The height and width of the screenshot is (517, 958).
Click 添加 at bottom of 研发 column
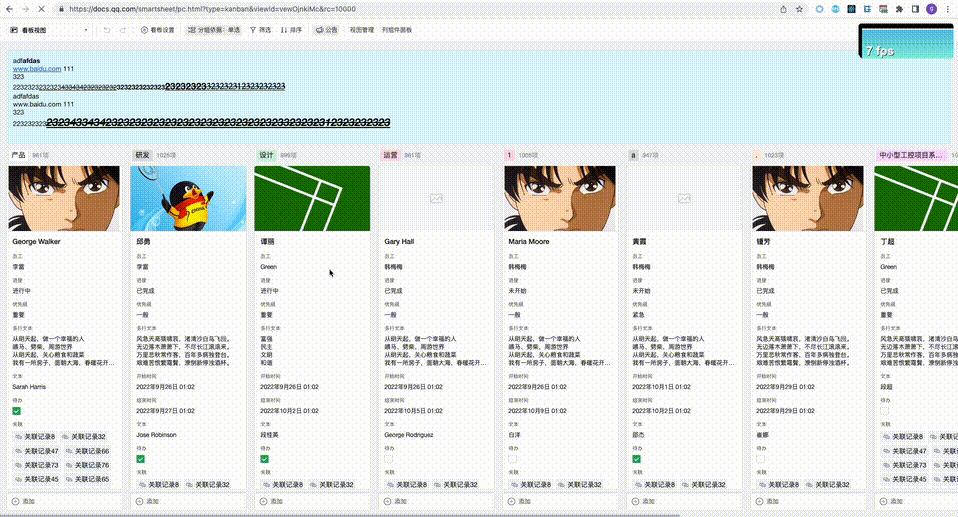[x=188, y=501]
